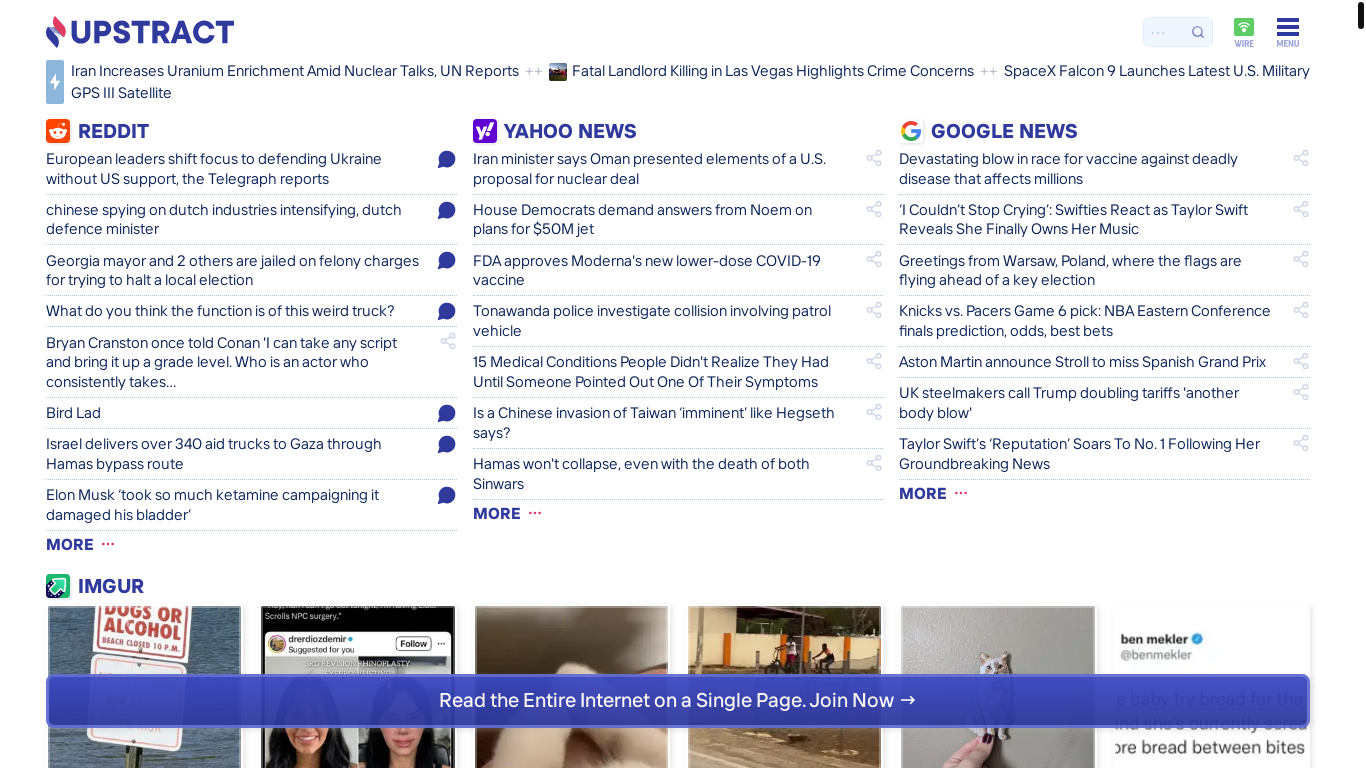Open Imgur thumbnail with rhinoplasty Instagram post

(358, 687)
